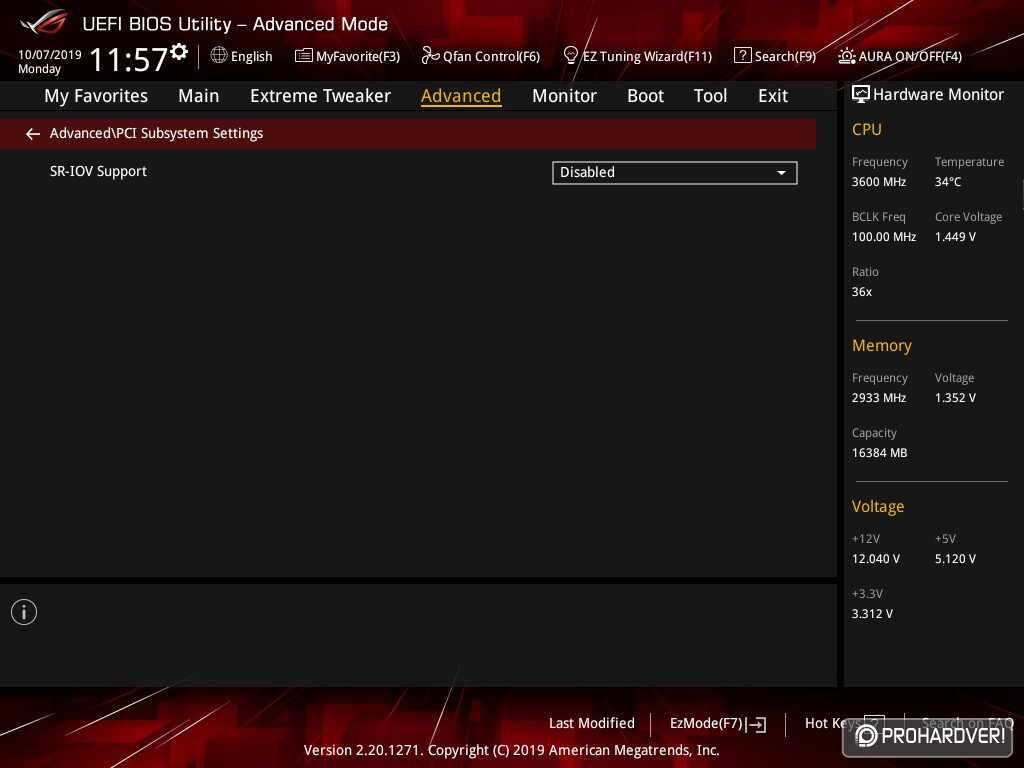Click +5V value 5.120 V
1024x768 pixels.
point(955,558)
